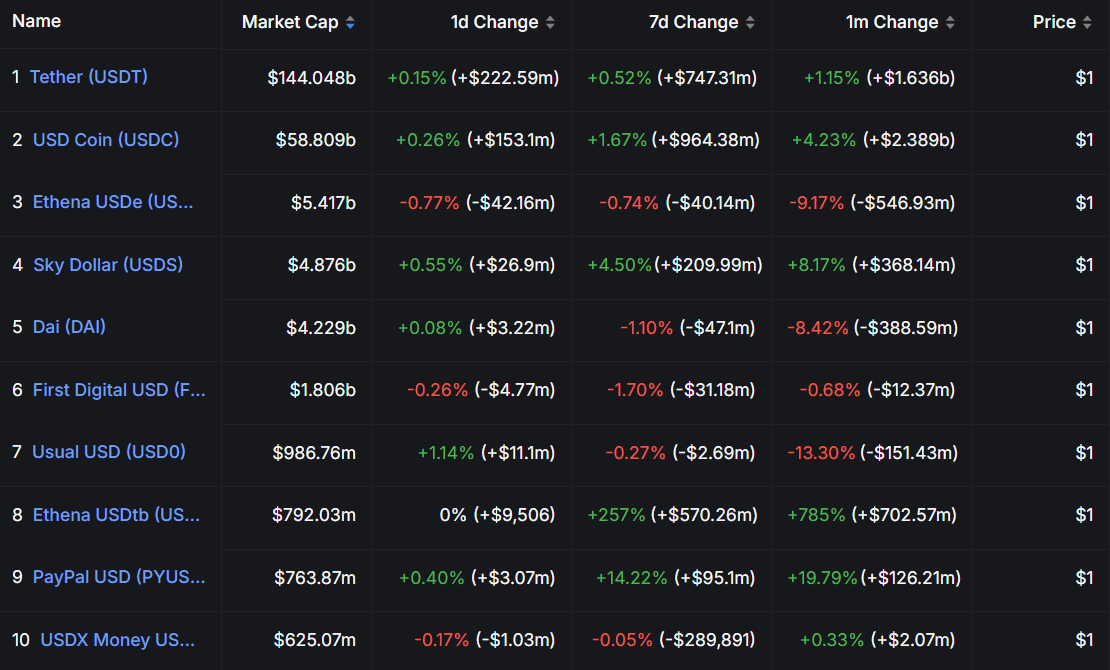The image size is (1110, 670).
Task: Click Usual USD 7d change -0.27%
Action: click(636, 453)
